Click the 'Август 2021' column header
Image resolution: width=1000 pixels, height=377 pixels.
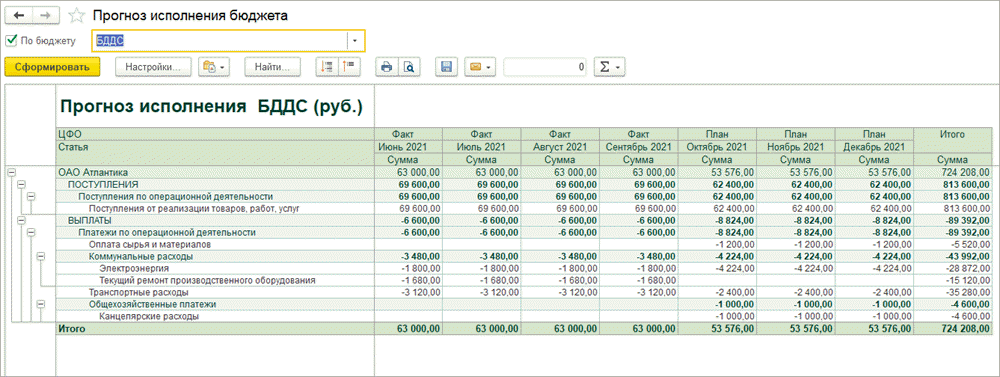click(x=560, y=147)
